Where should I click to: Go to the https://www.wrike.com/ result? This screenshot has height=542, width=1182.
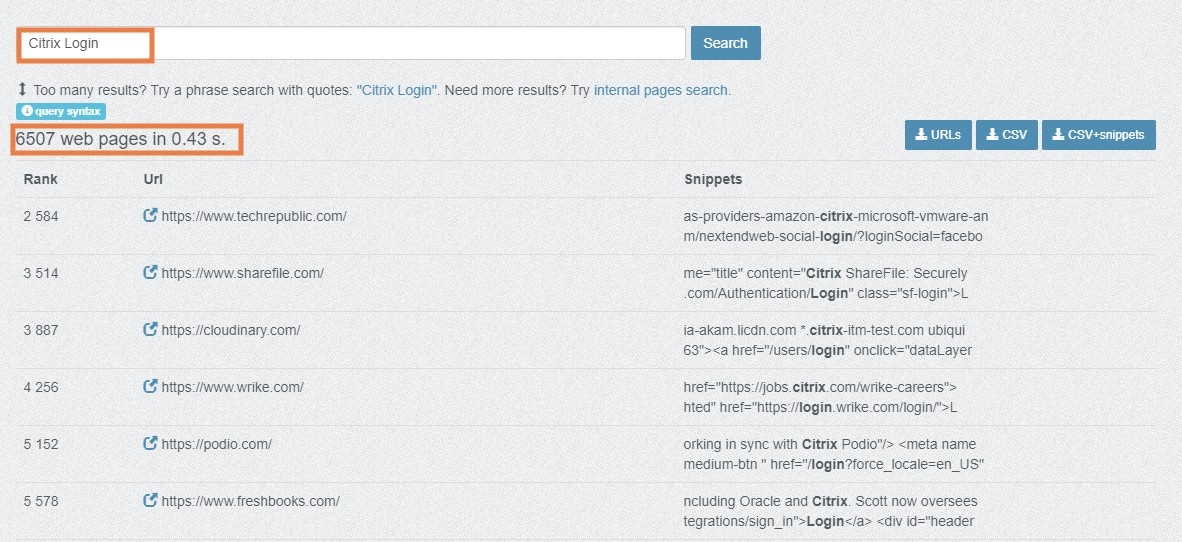pyautogui.click(x=232, y=387)
